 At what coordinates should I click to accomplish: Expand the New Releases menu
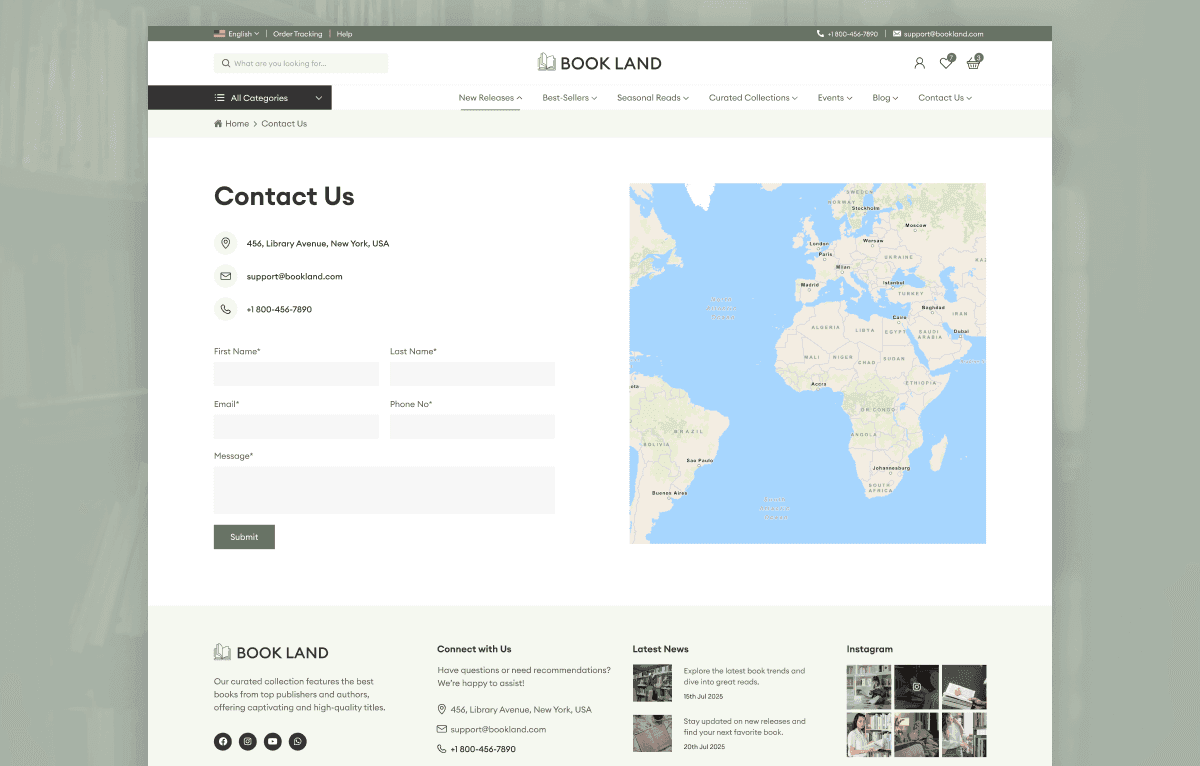click(x=490, y=98)
